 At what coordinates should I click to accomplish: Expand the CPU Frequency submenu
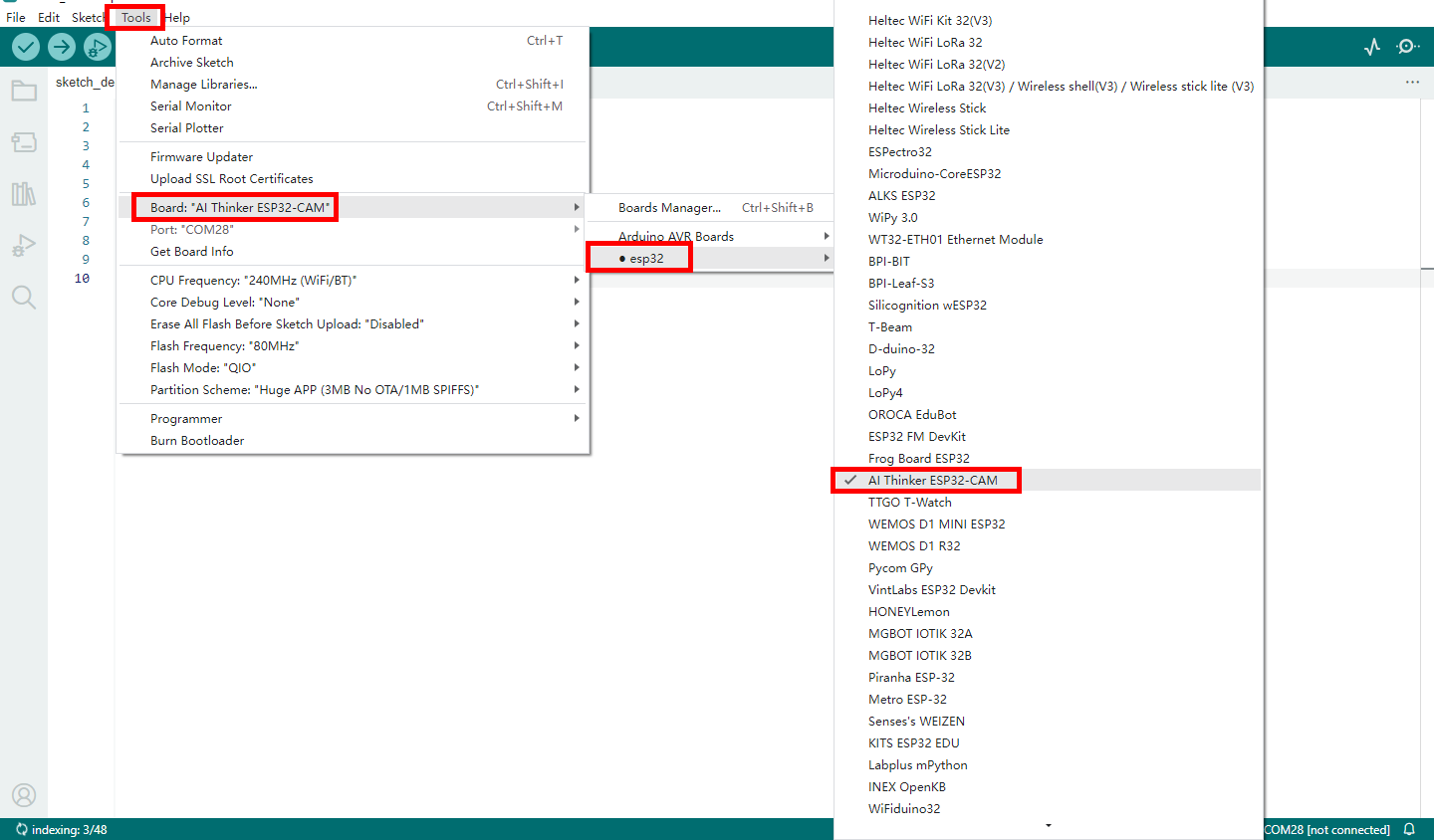click(x=354, y=281)
